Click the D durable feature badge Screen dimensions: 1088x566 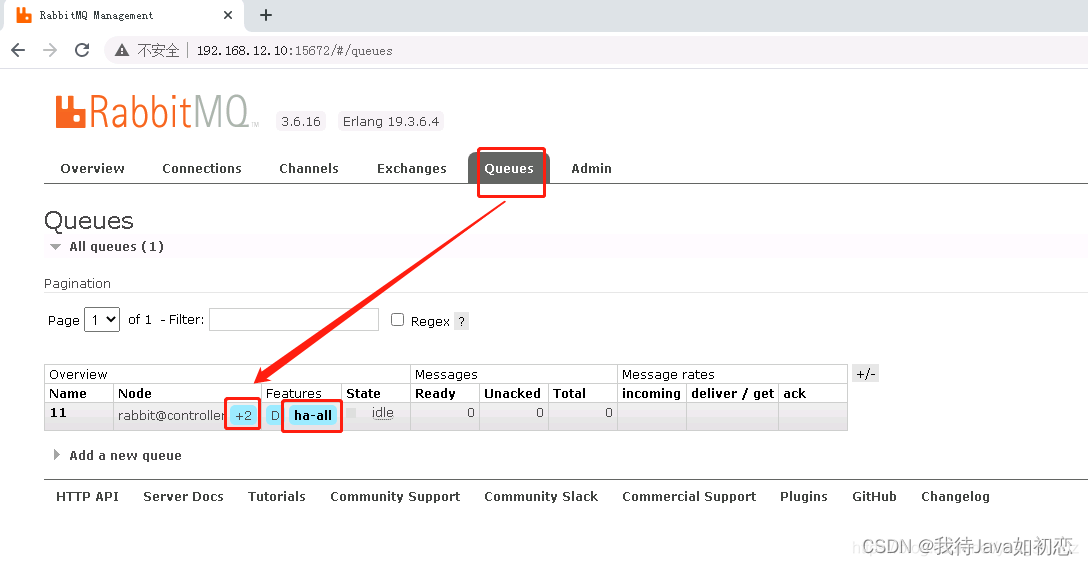[x=275, y=415]
